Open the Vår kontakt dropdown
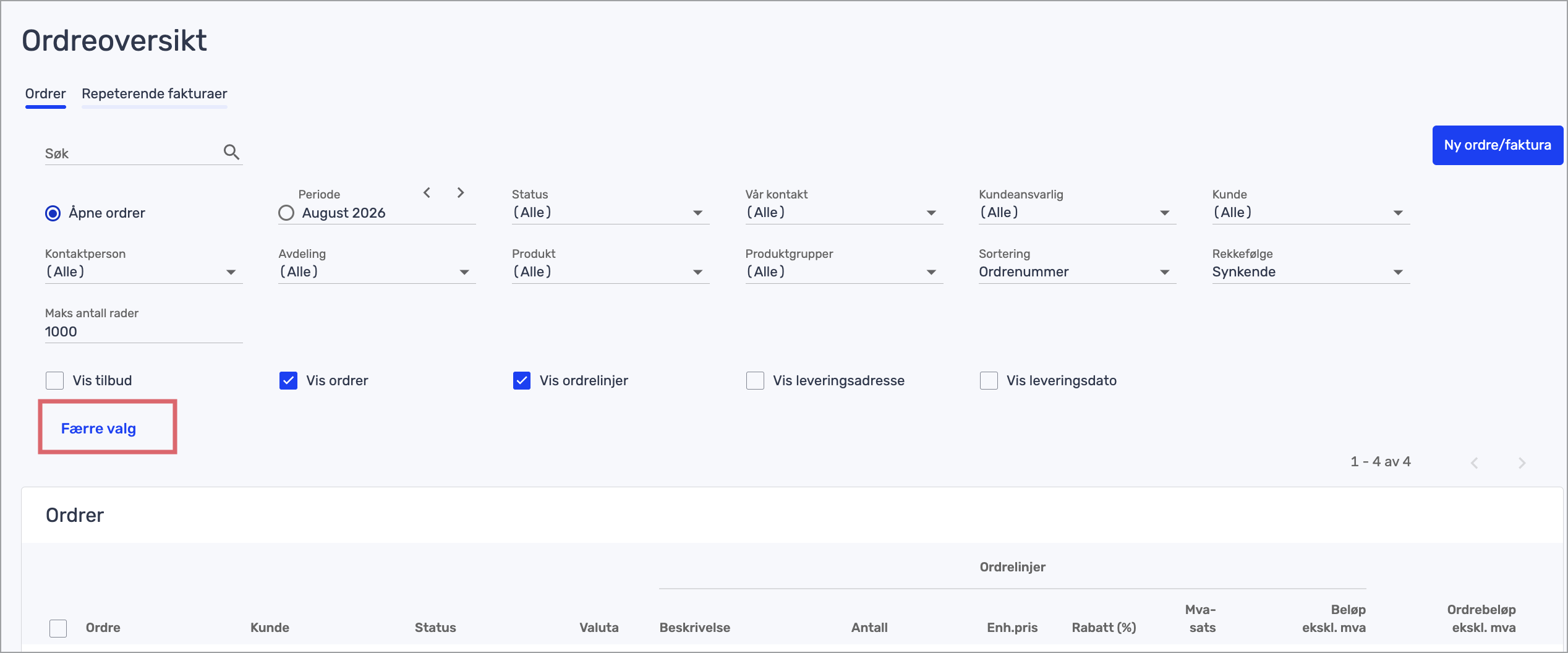Screen dimensions: 1568x653 tap(844, 213)
